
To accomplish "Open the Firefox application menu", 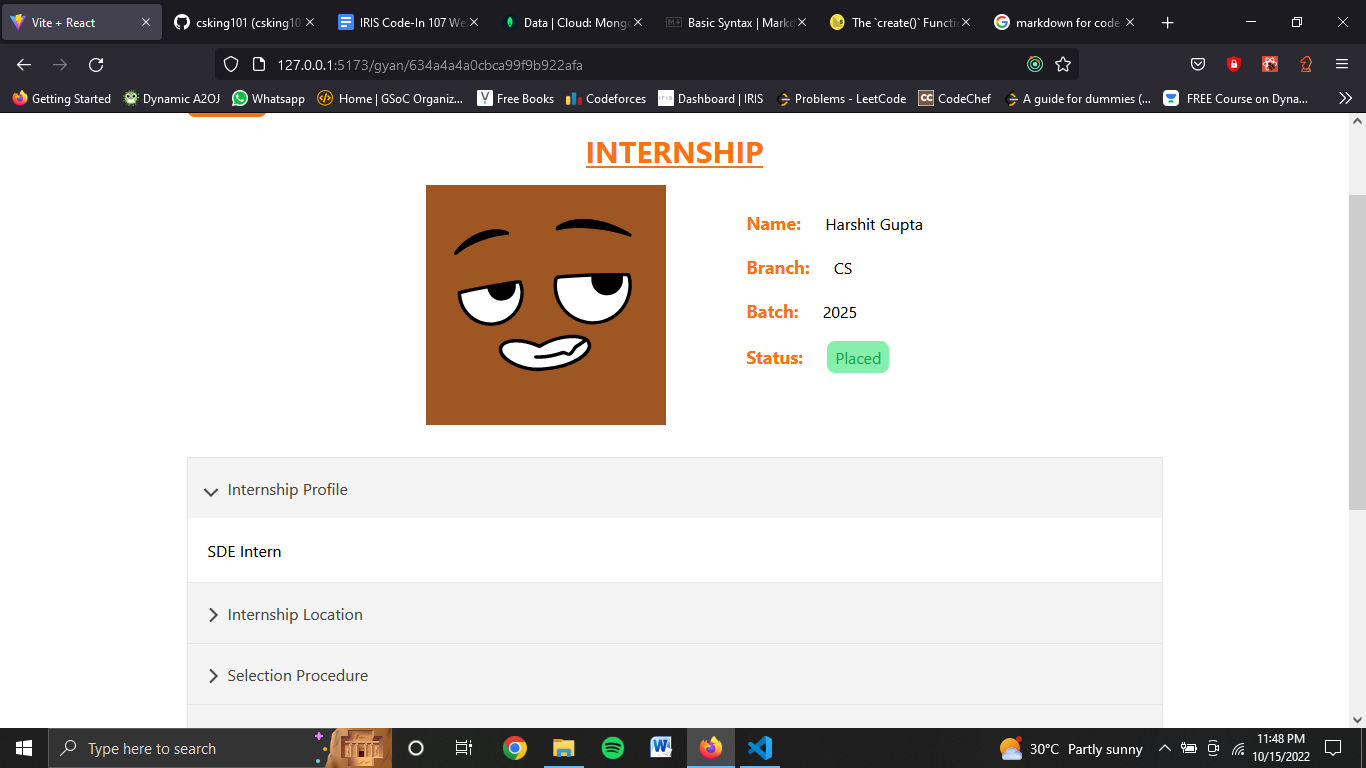I will (1342, 64).
